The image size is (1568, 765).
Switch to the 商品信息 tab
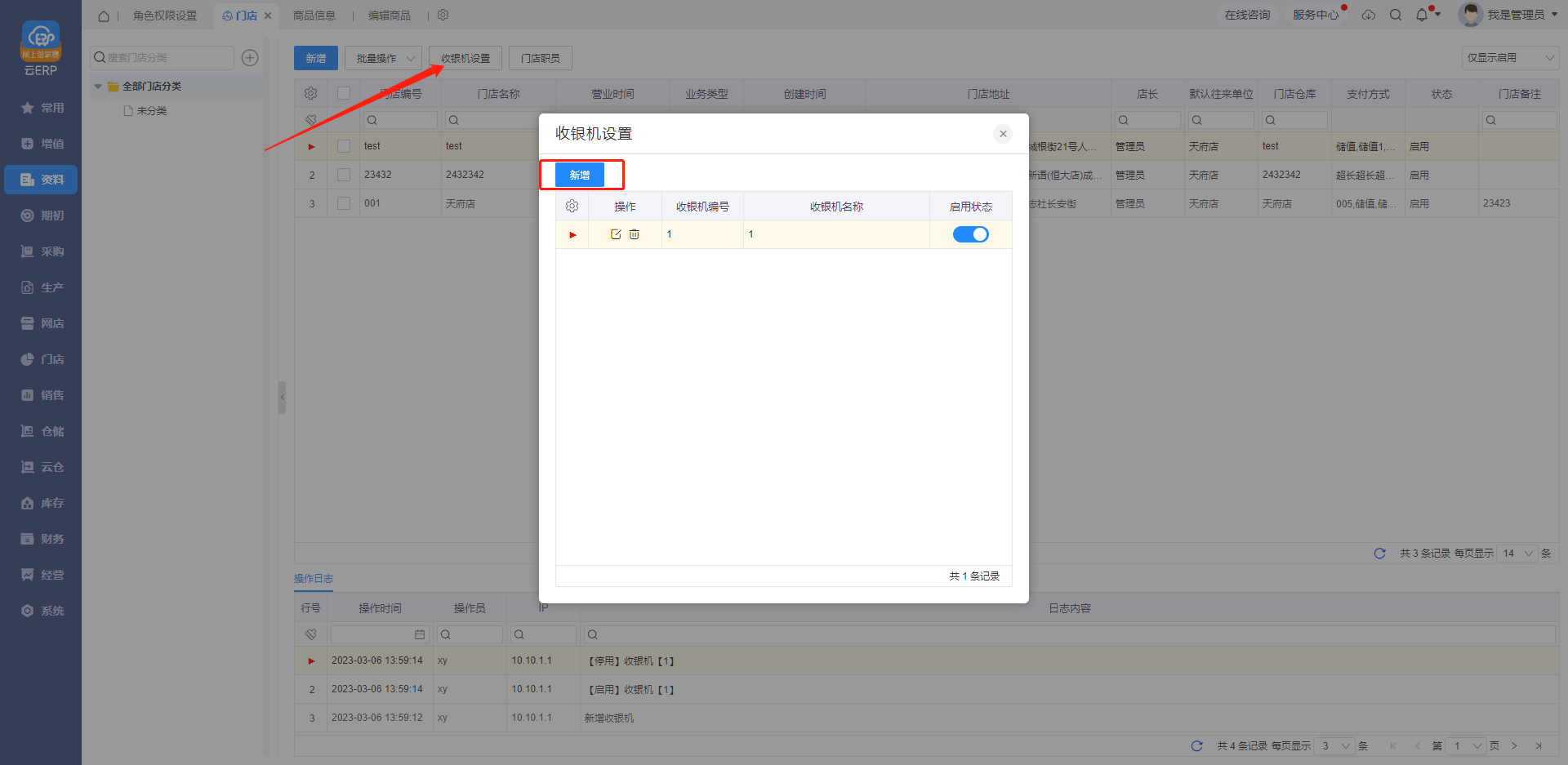click(314, 16)
